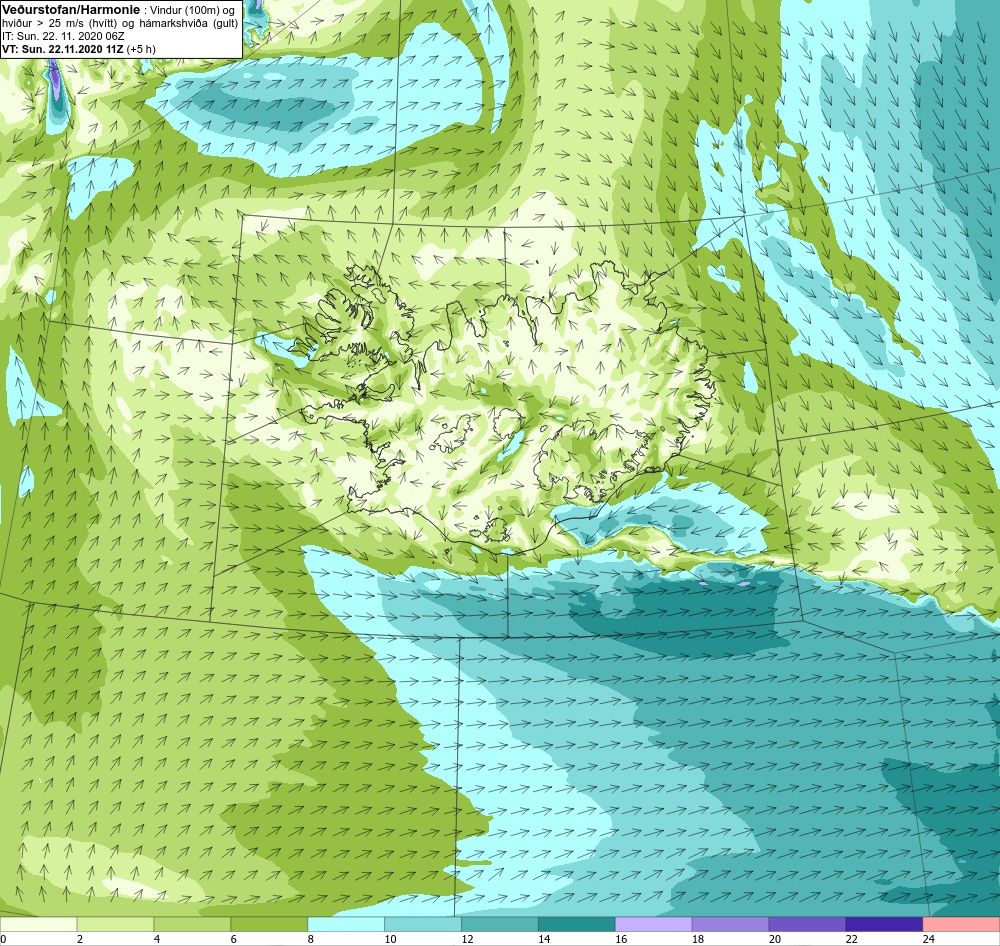Click the 16–18 m/s lavender swatch
1000x946 pixels.
[x=654, y=924]
